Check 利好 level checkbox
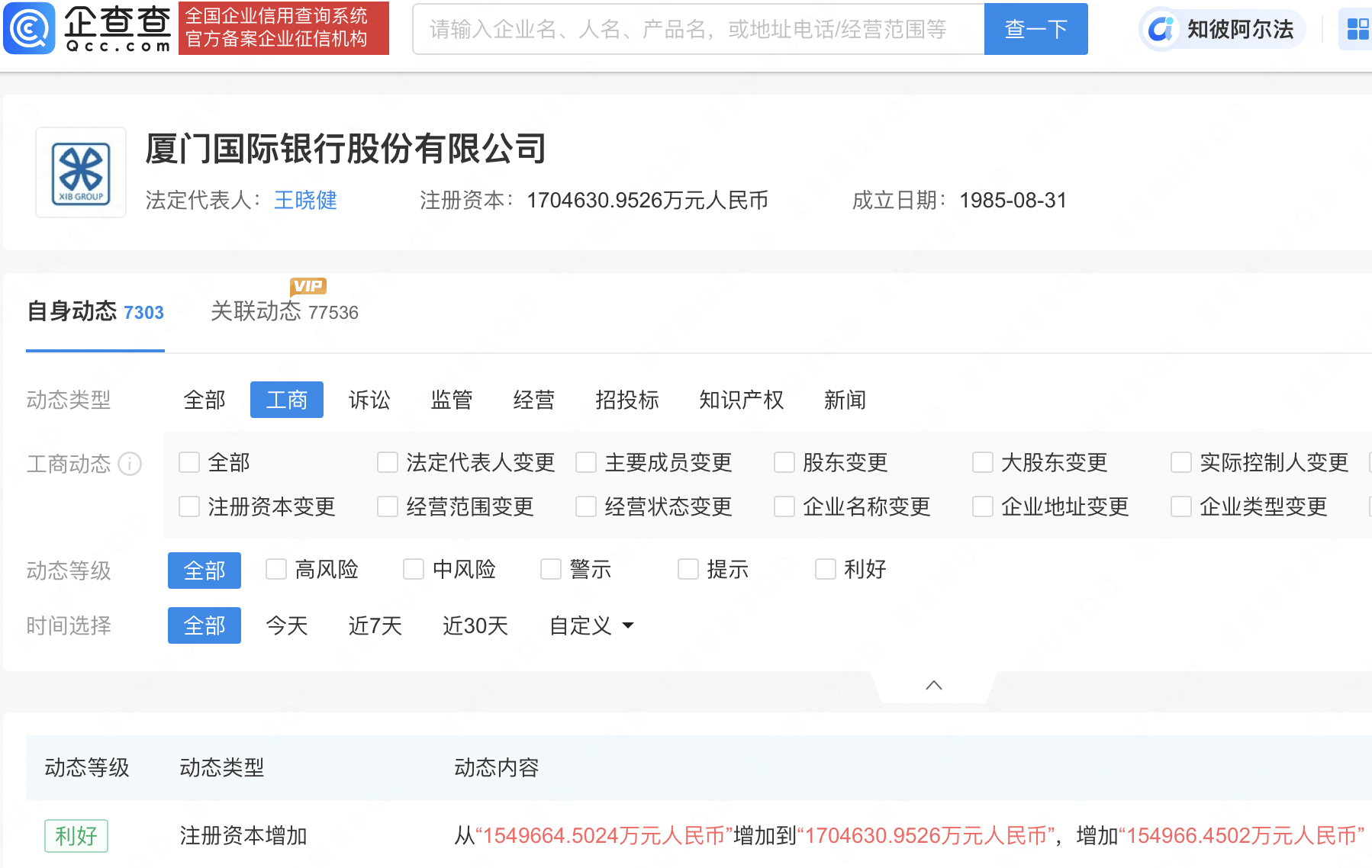This screenshot has height=868, width=1372. (826, 569)
